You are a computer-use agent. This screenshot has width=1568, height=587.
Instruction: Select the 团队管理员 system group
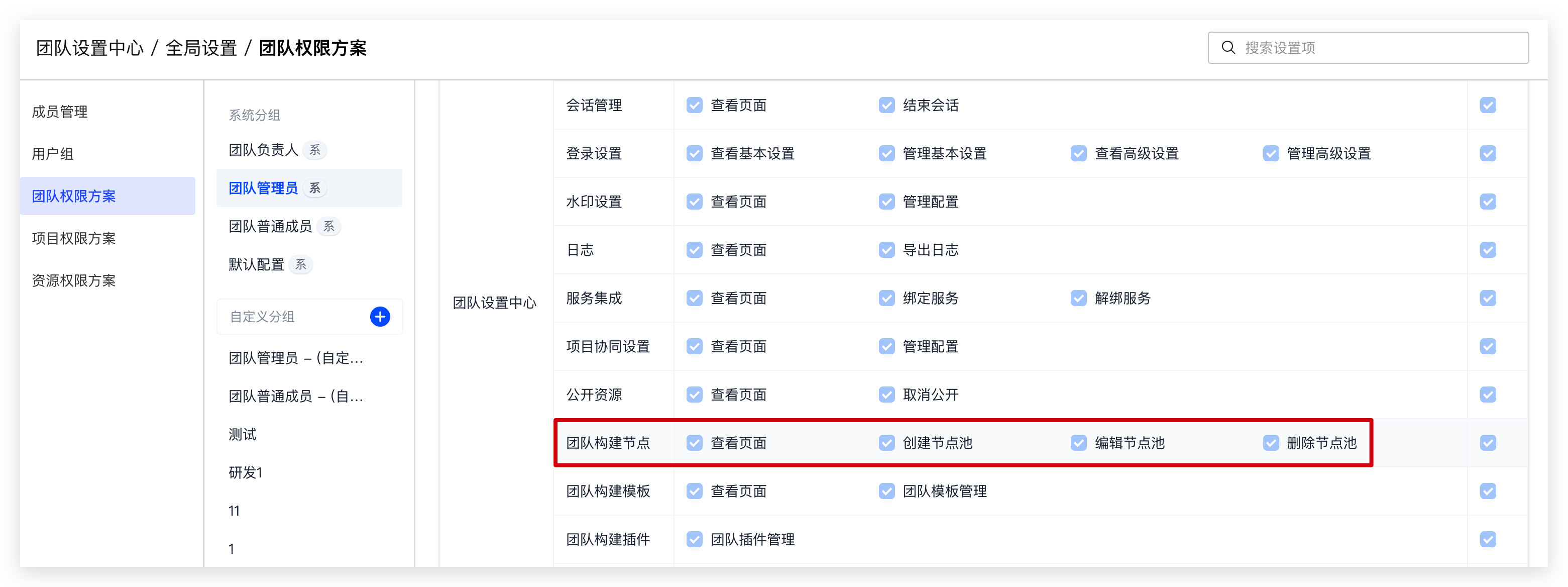(309, 188)
